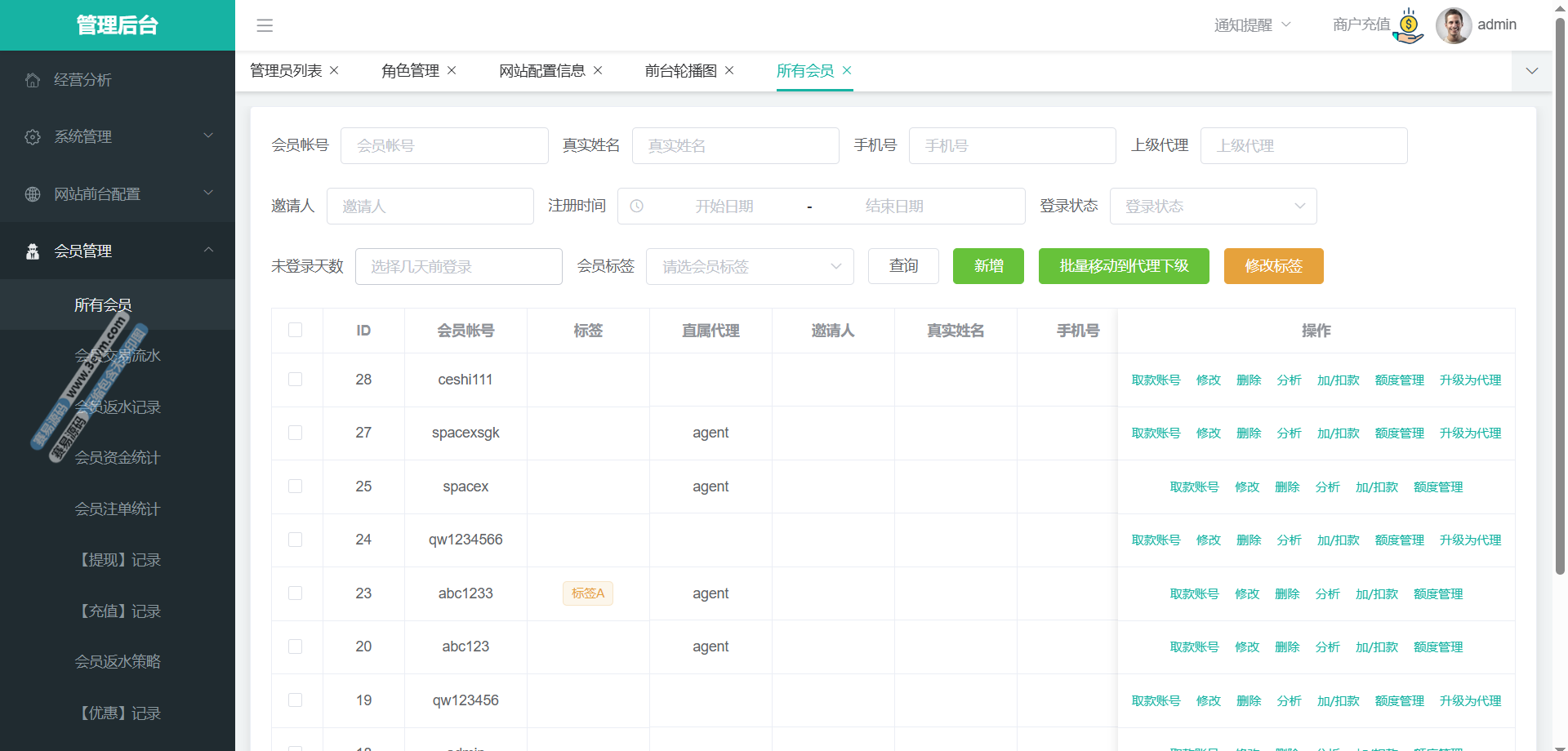Switch to the 角色管理 tab

click(x=410, y=71)
